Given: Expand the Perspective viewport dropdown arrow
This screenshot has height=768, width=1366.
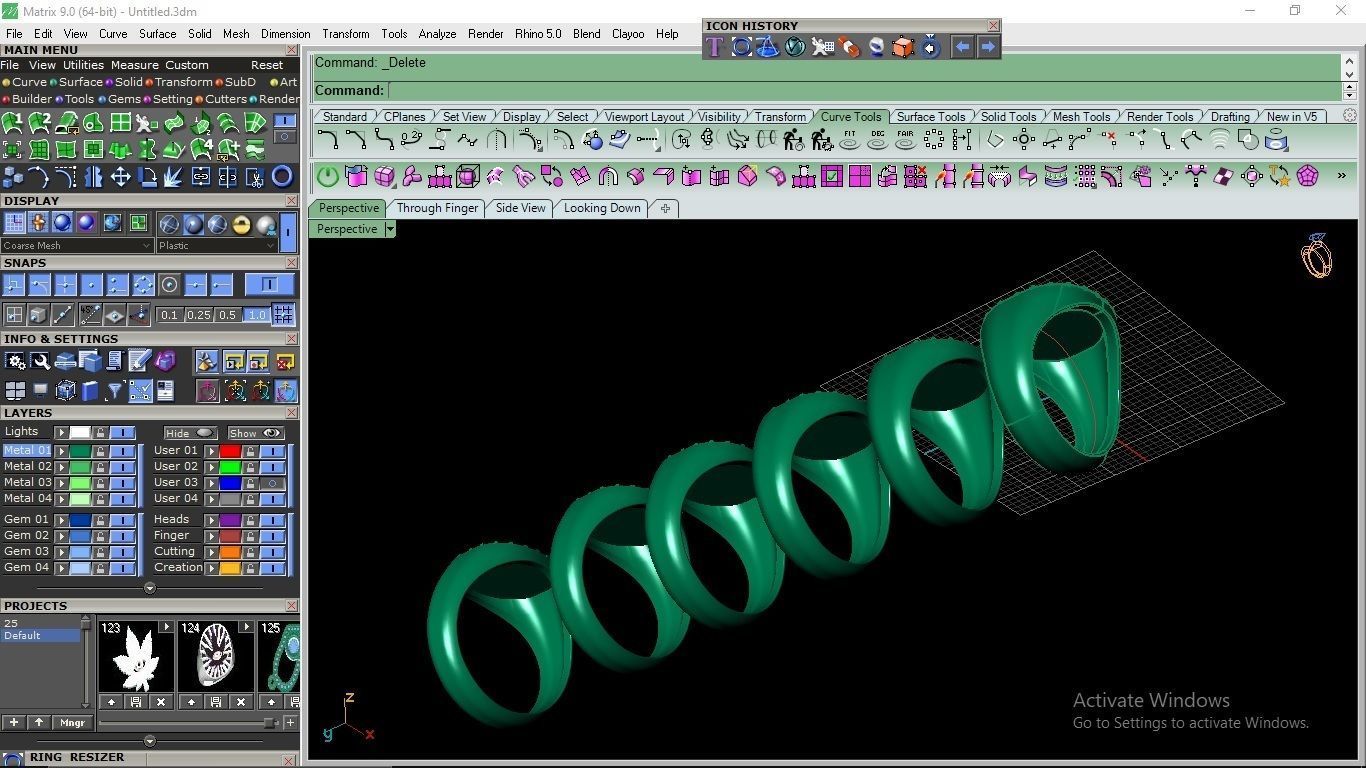Looking at the screenshot, I should click(390, 229).
